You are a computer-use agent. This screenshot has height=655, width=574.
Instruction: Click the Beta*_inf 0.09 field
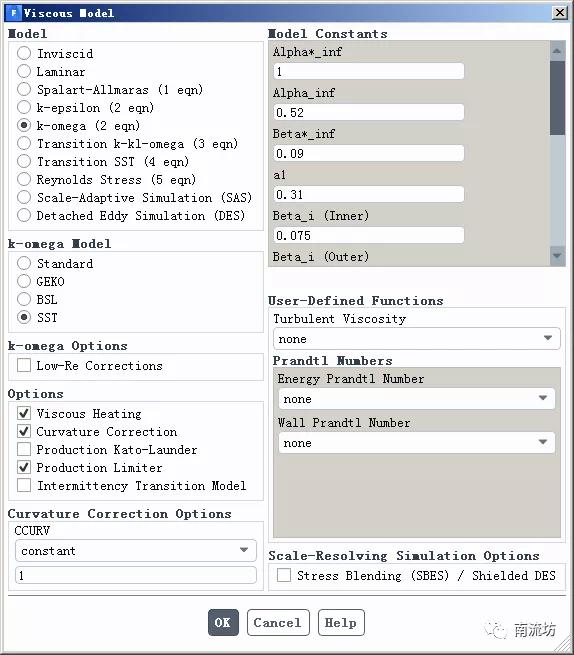[x=368, y=153]
